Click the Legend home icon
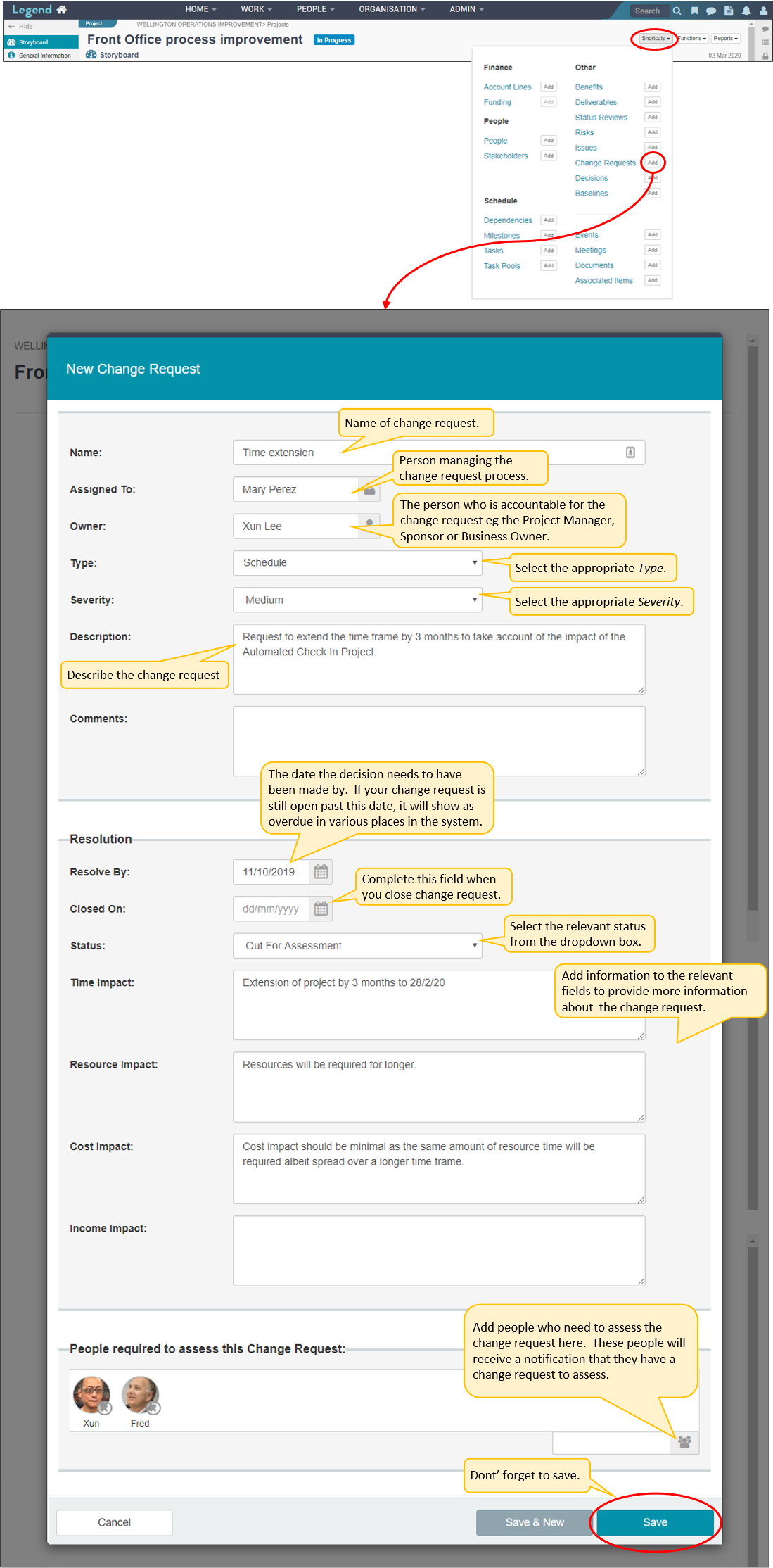Viewport: 773px width, 1568px height. coord(62,10)
